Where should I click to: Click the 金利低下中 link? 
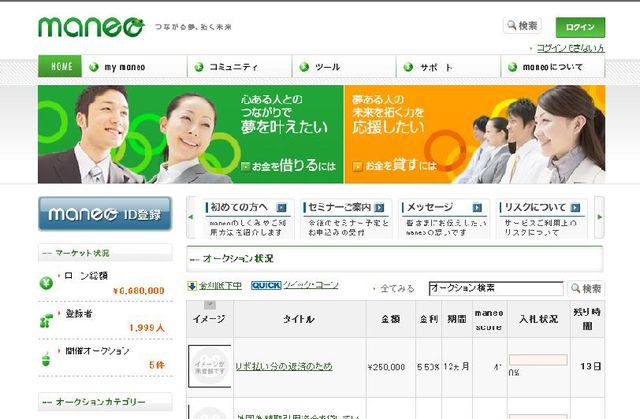pos(220,286)
